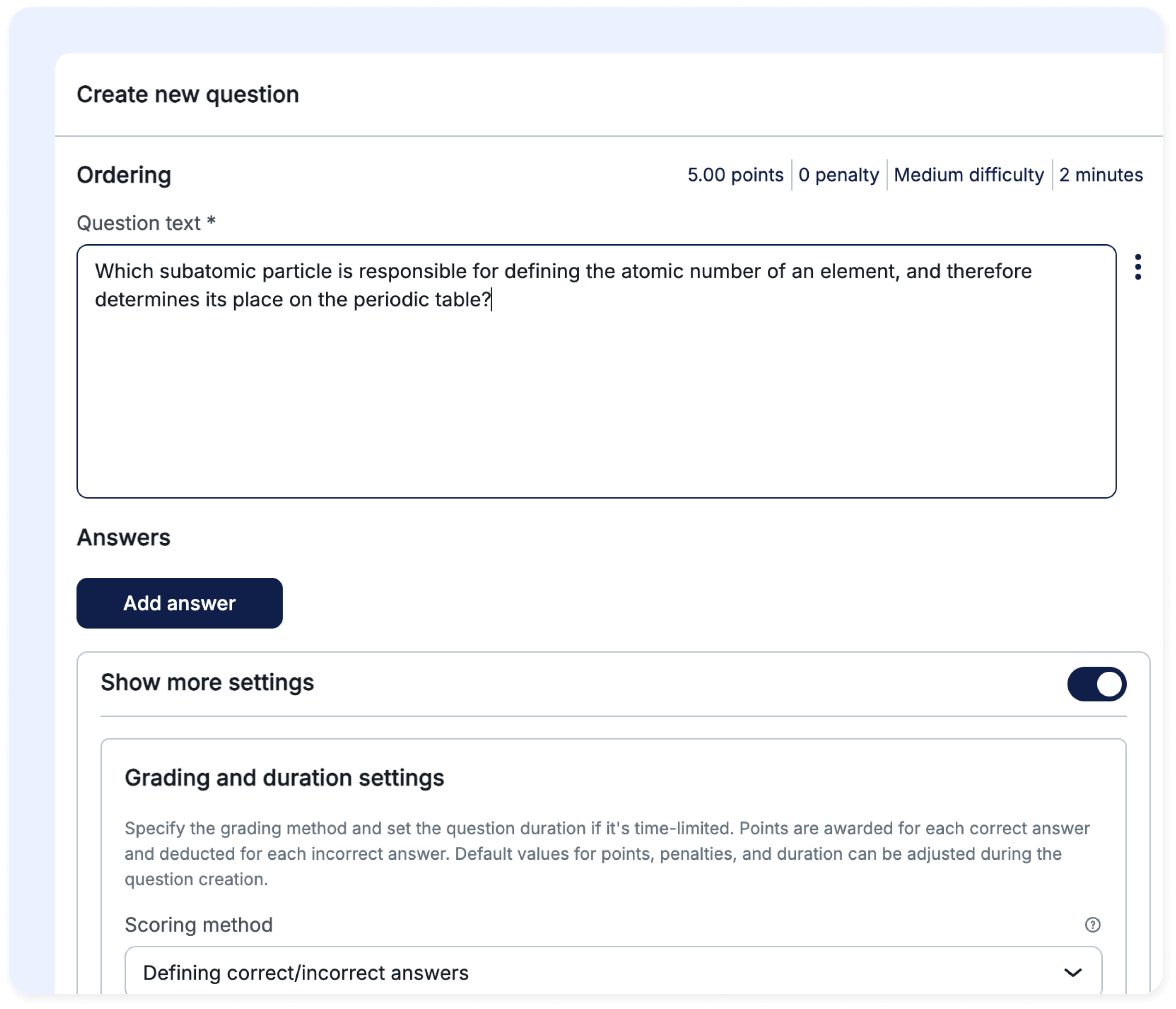Click the Question text field label
This screenshot has height=1009, width=1176.
coord(146,223)
